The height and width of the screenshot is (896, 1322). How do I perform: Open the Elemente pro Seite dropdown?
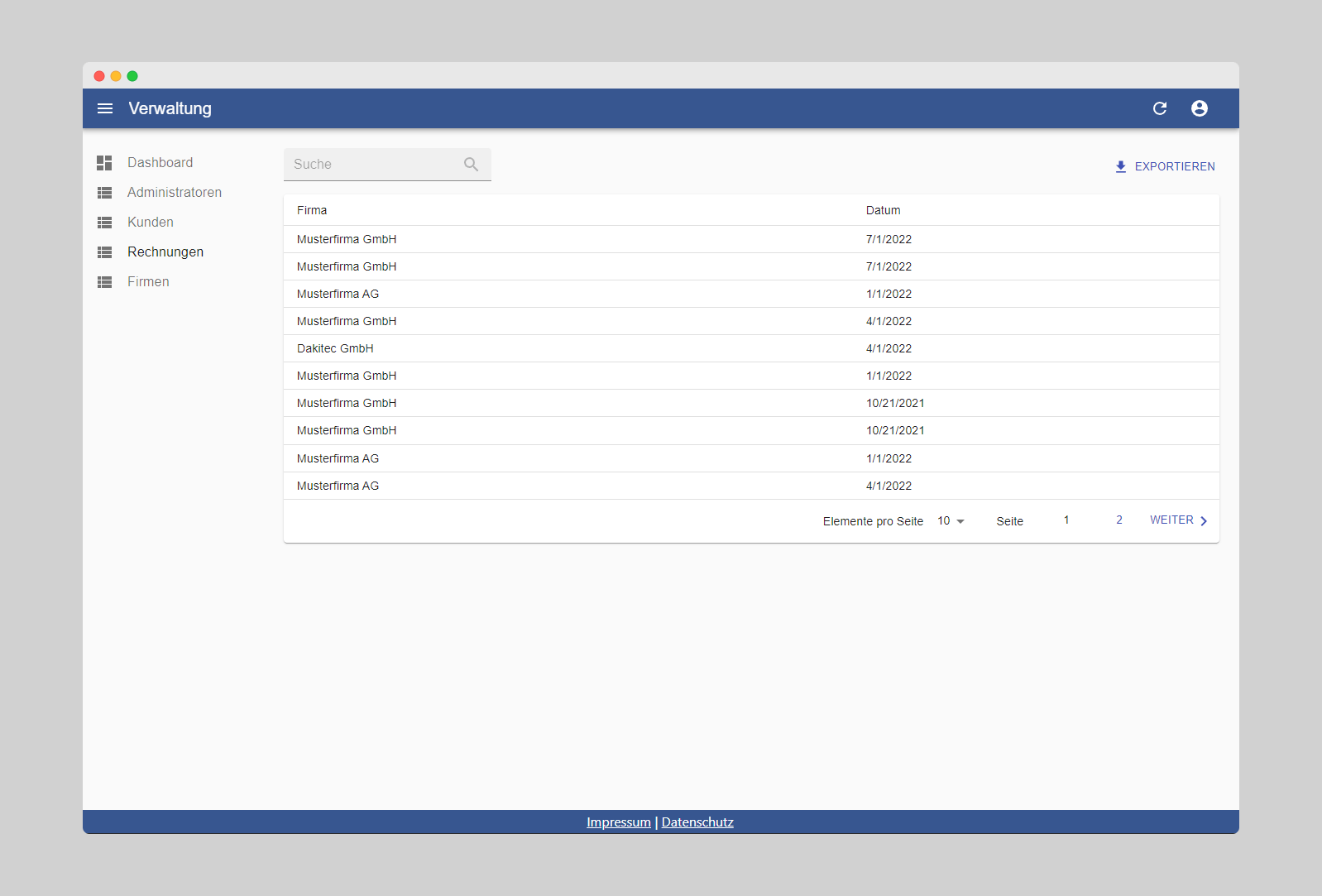[951, 521]
